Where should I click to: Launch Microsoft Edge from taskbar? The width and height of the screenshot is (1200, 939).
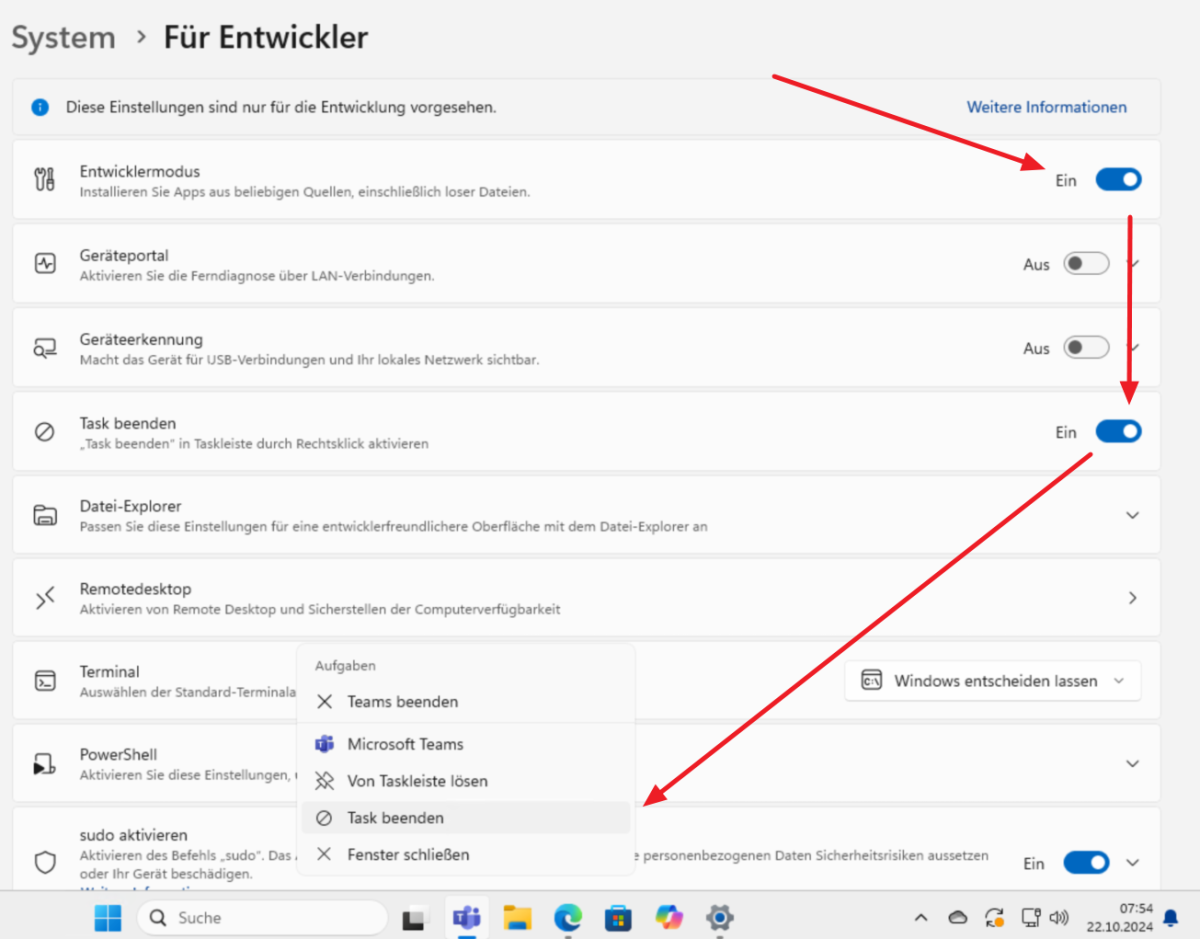568,917
